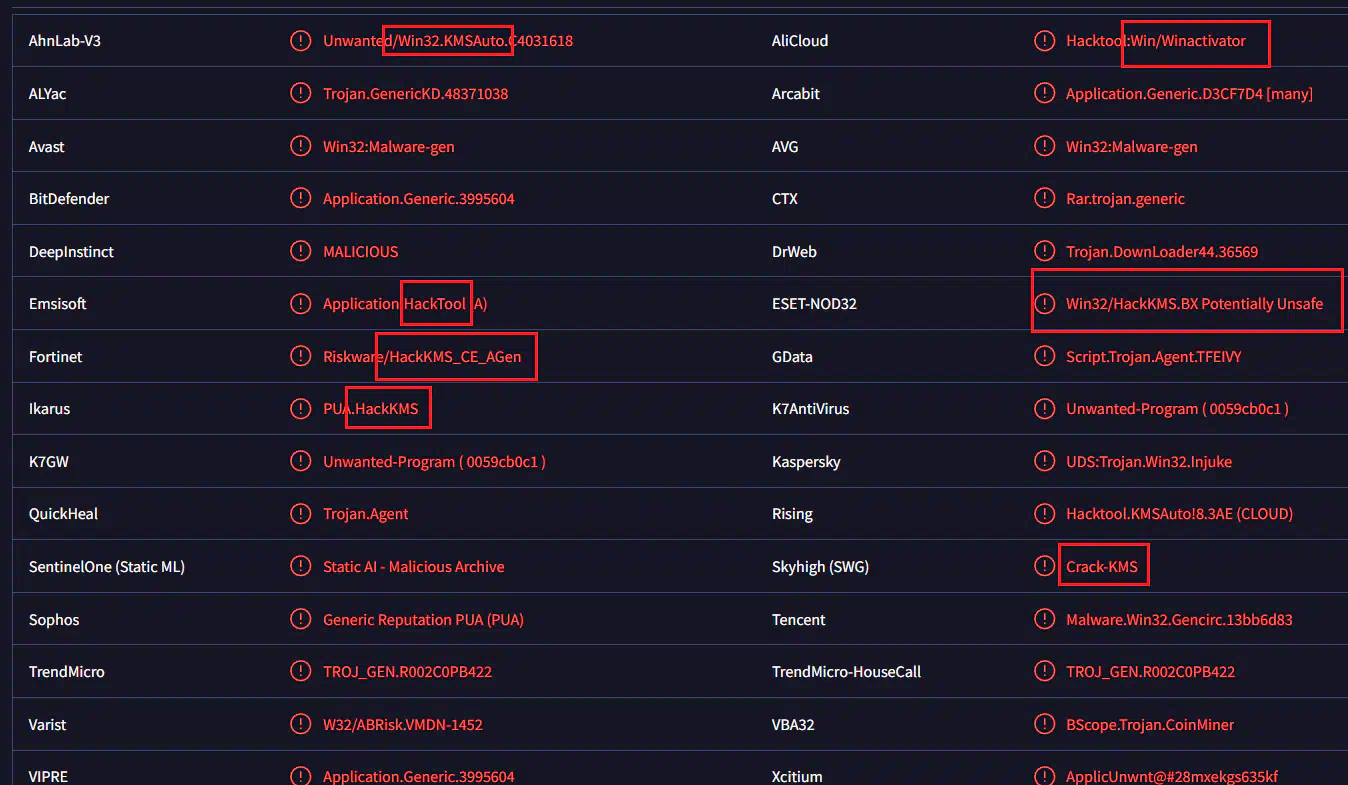Click the alert icon in the Fortinet row
The height and width of the screenshot is (785, 1348).
coord(300,356)
